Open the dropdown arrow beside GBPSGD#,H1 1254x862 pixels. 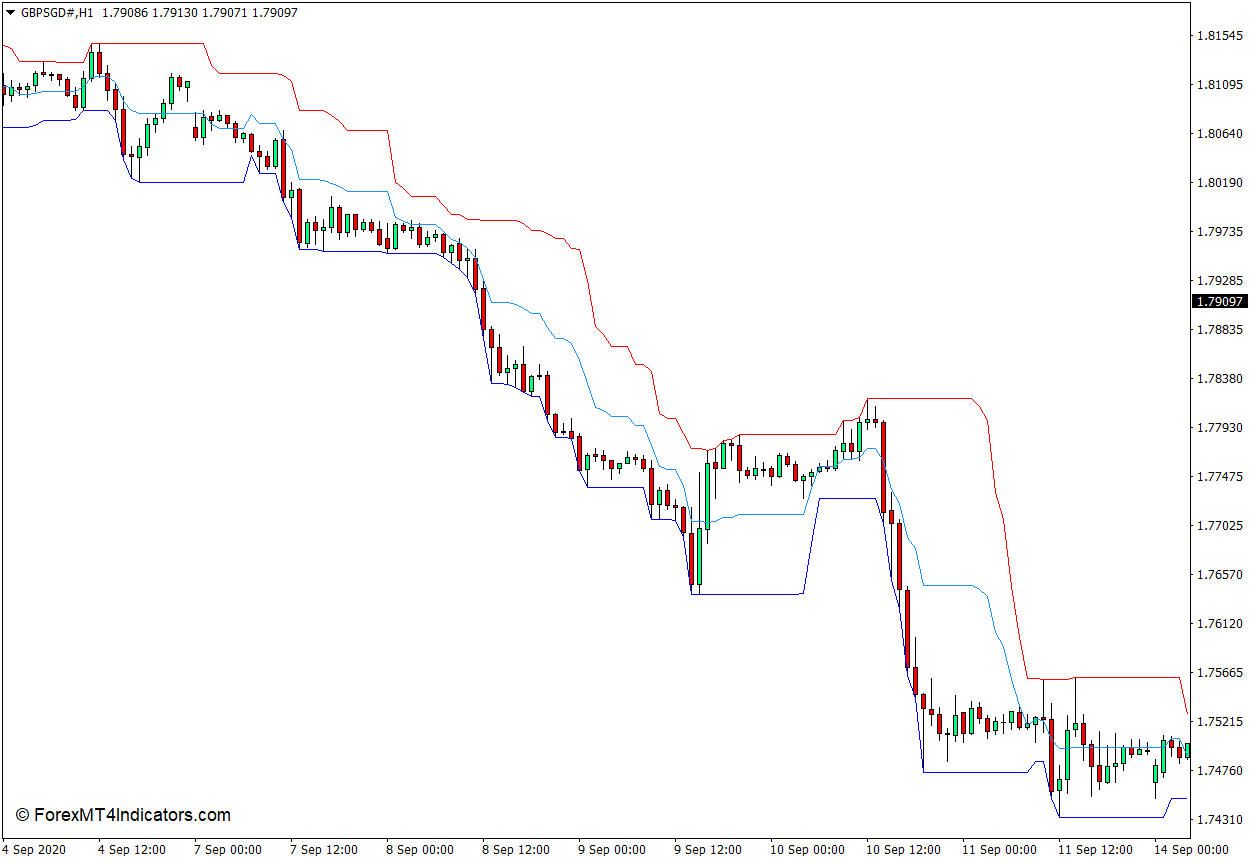tap(10, 13)
